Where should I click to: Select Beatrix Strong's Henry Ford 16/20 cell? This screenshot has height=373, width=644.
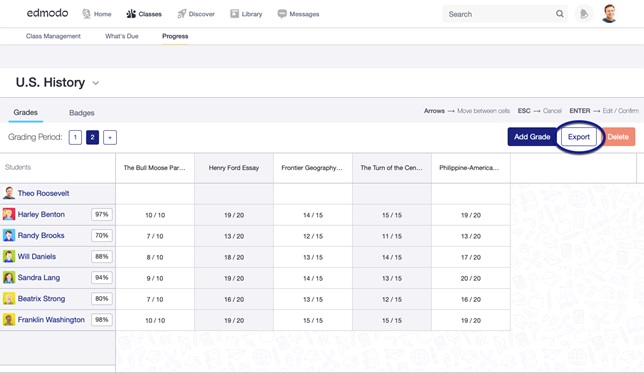(234, 299)
